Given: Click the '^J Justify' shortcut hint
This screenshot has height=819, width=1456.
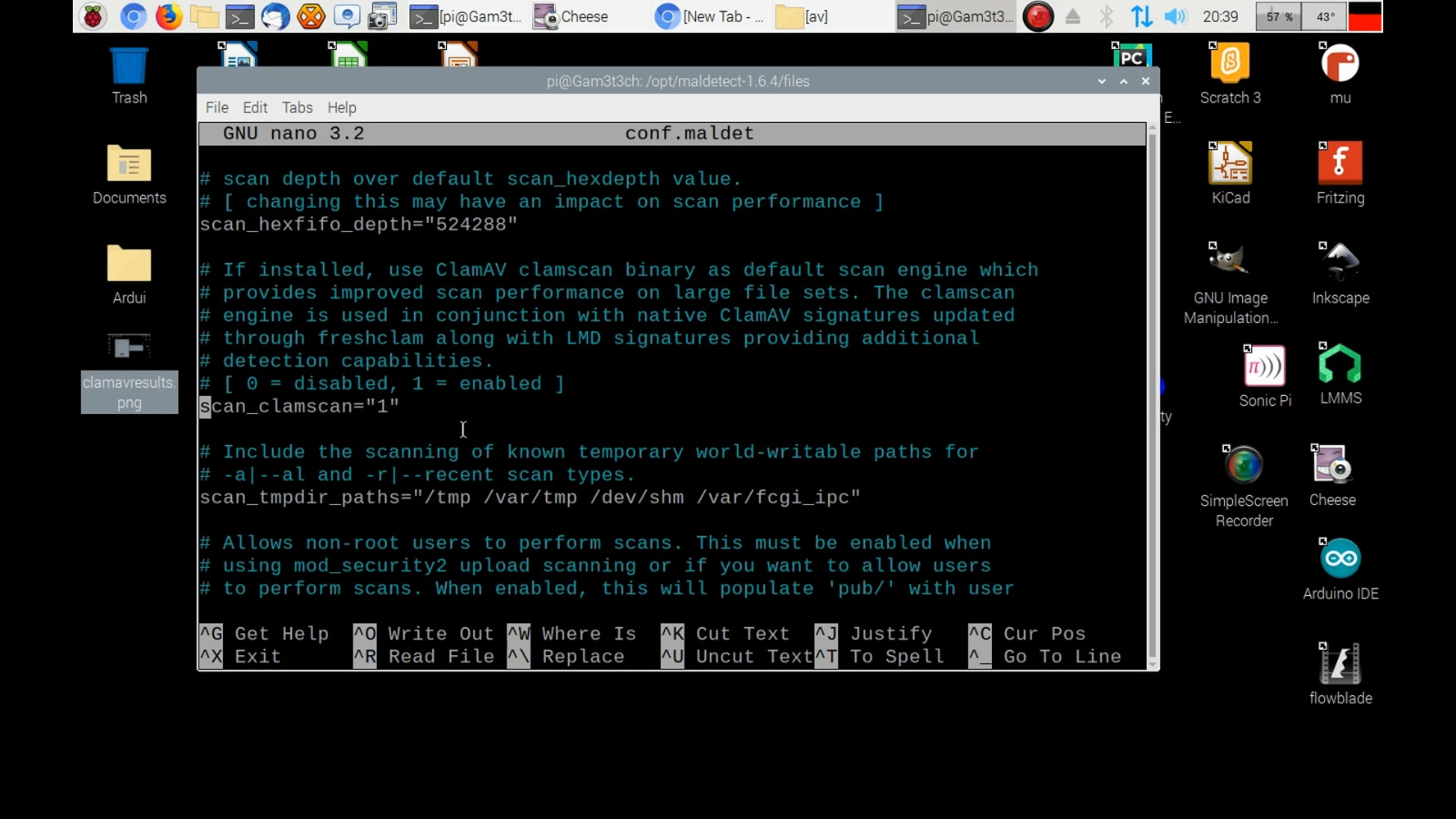Looking at the screenshot, I should coord(874,633).
